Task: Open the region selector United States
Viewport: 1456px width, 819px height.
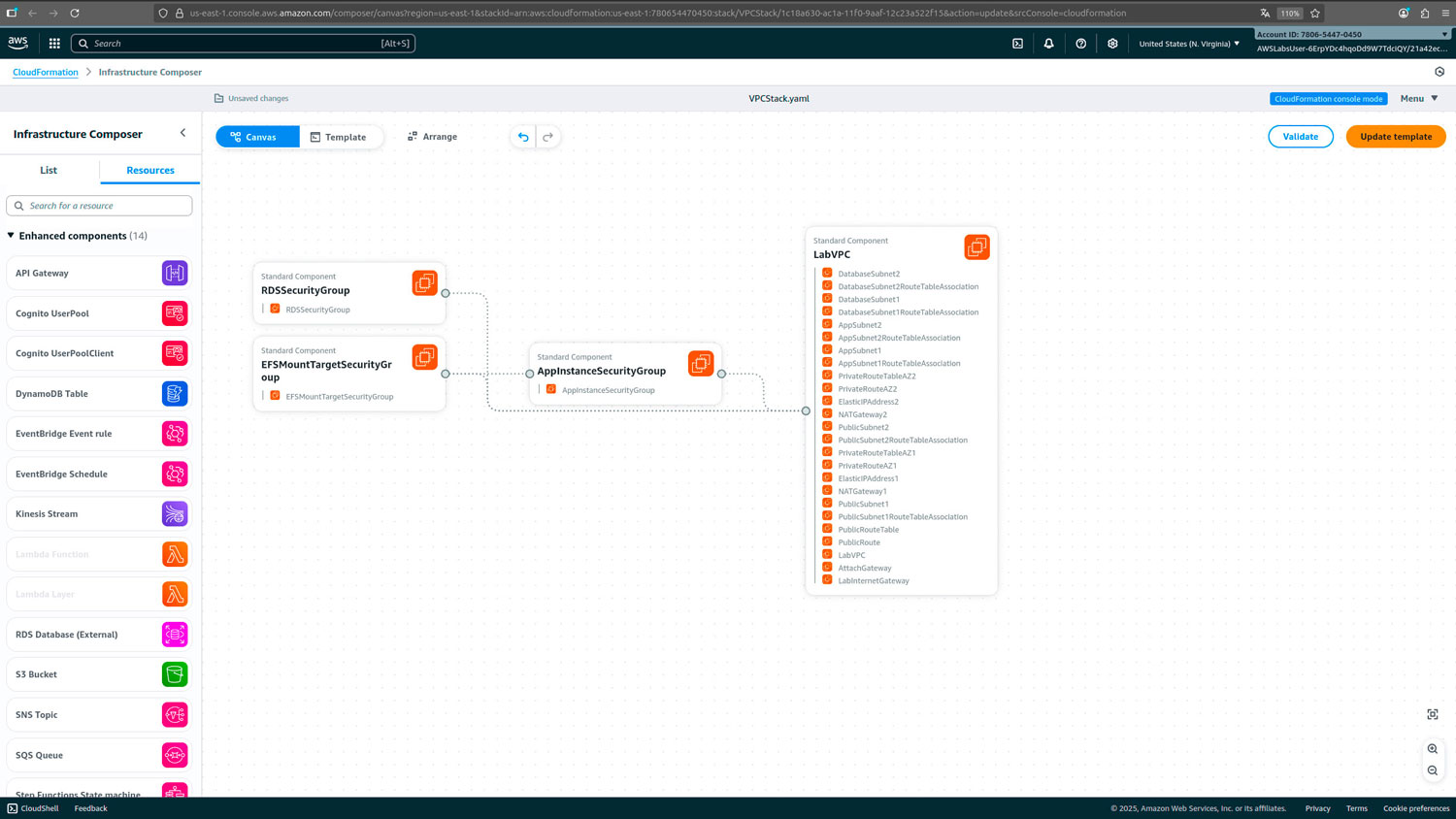Action: [1188, 44]
